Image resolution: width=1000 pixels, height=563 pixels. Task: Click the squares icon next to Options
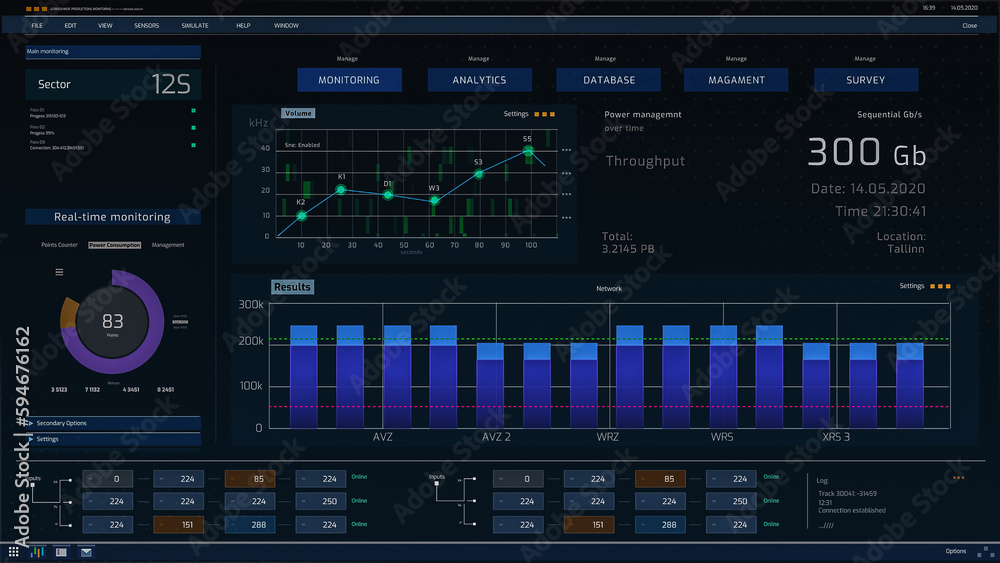(x=987, y=552)
